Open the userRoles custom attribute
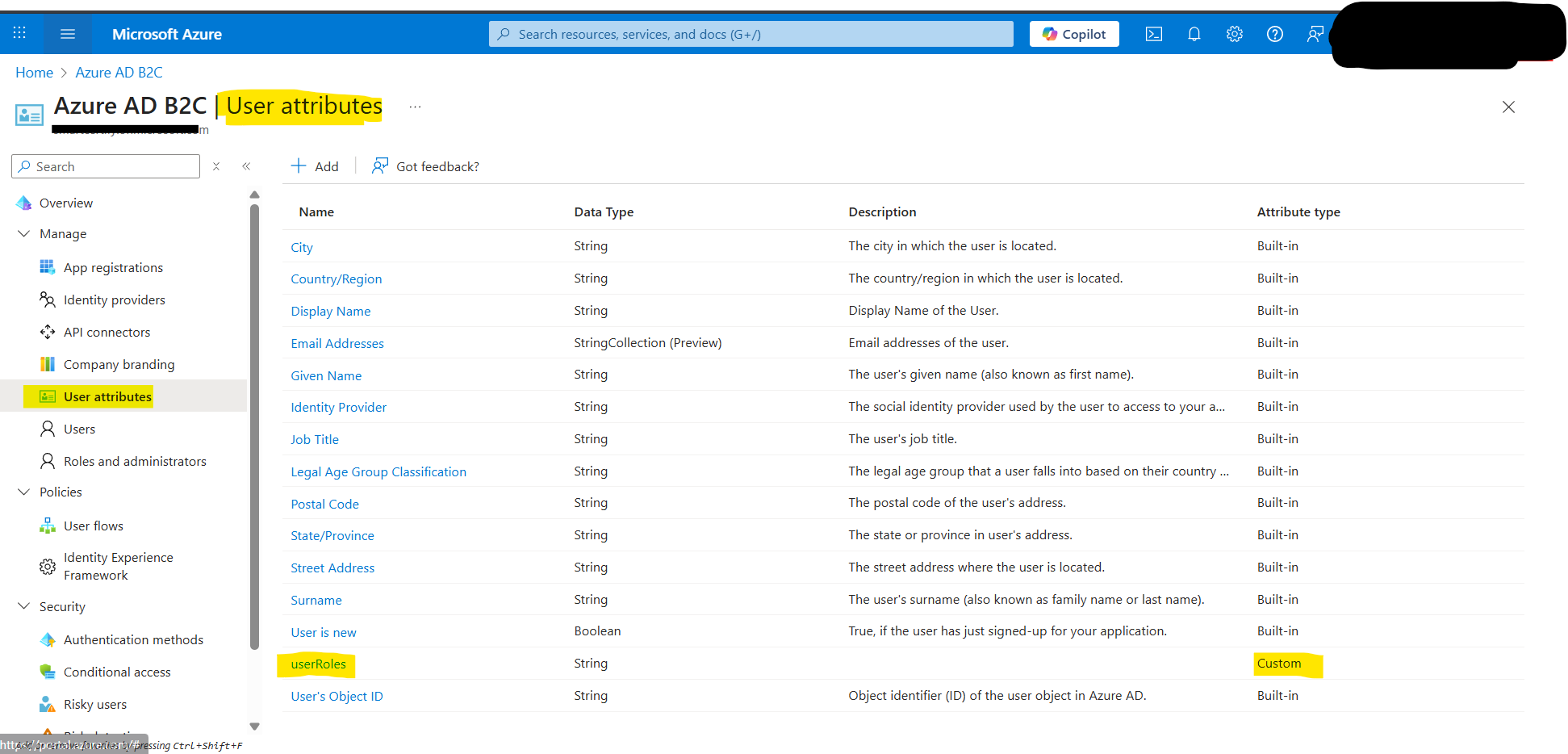Screen dimensions: 1568x754 coord(318,663)
